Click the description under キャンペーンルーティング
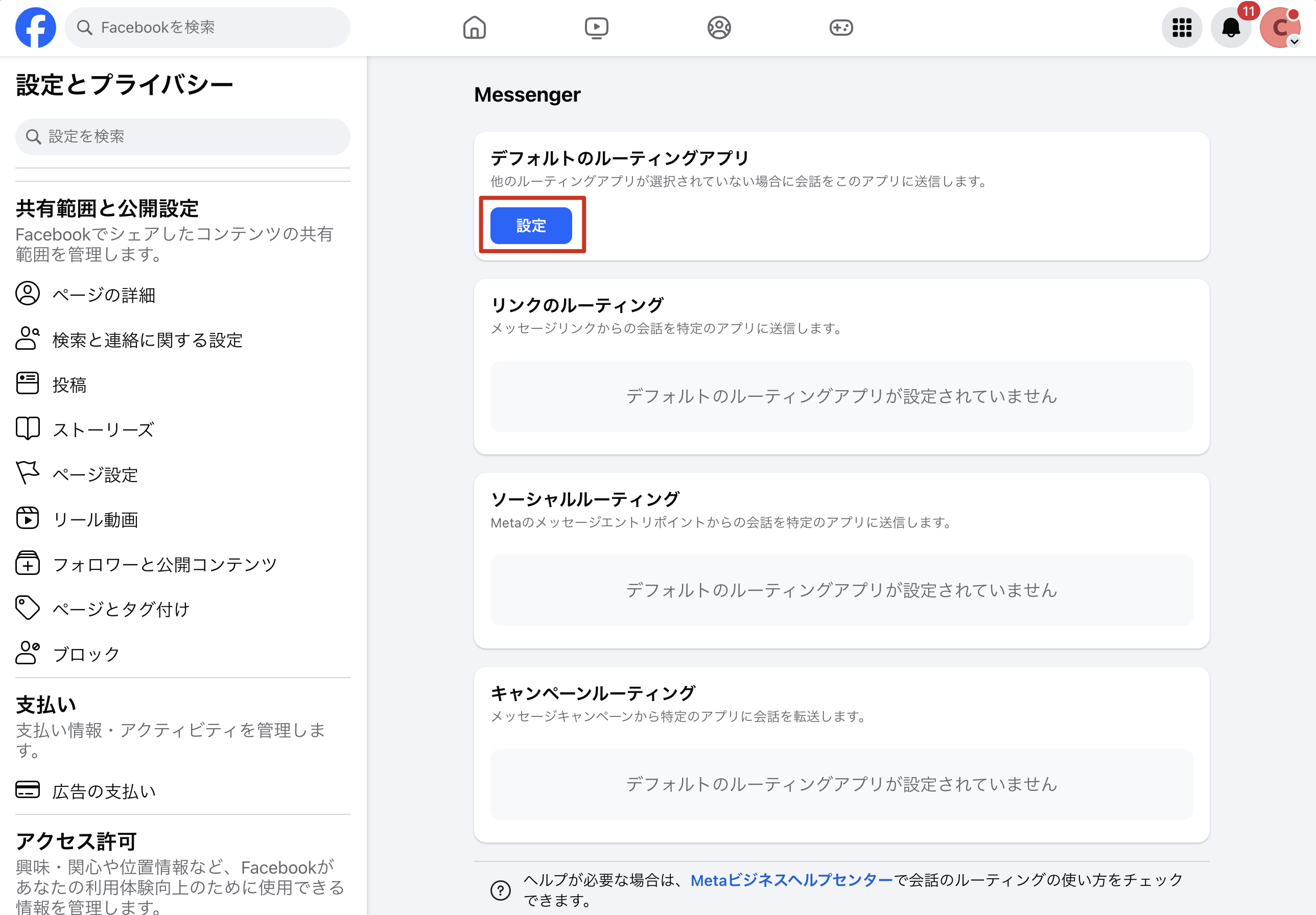1316x915 pixels. pyautogui.click(x=679, y=716)
